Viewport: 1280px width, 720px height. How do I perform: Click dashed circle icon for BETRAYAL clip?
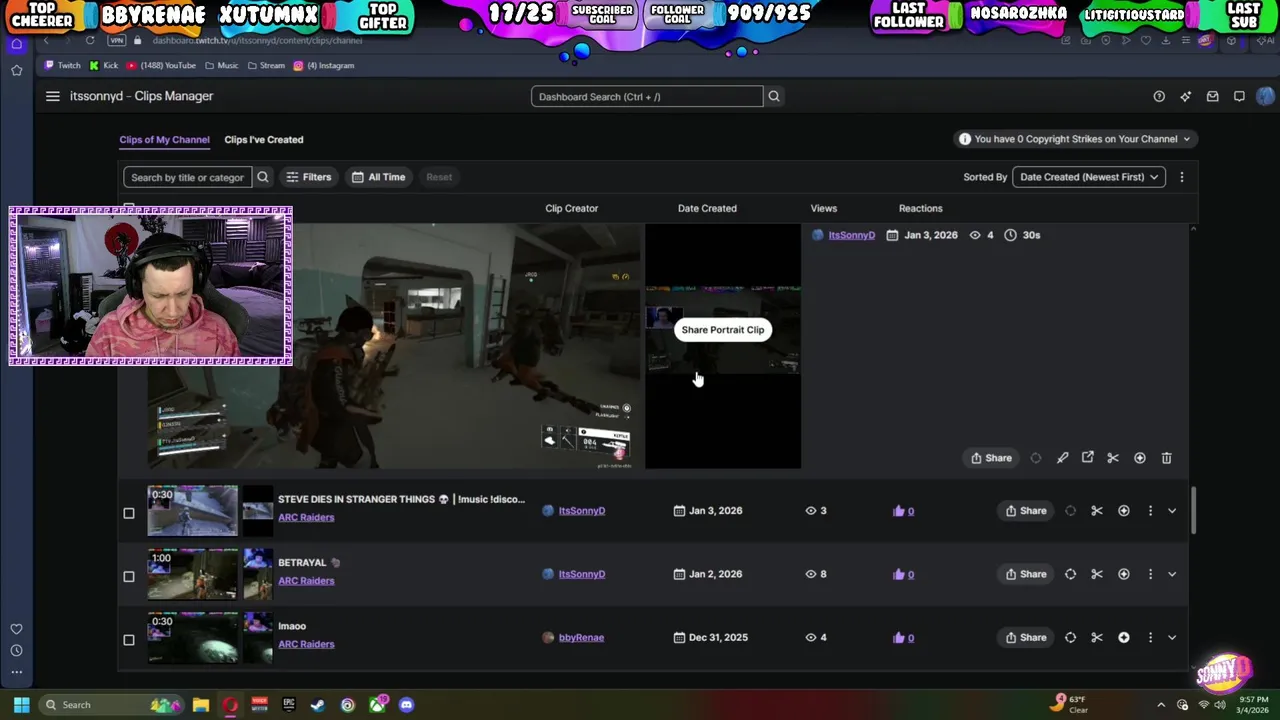(x=1070, y=574)
